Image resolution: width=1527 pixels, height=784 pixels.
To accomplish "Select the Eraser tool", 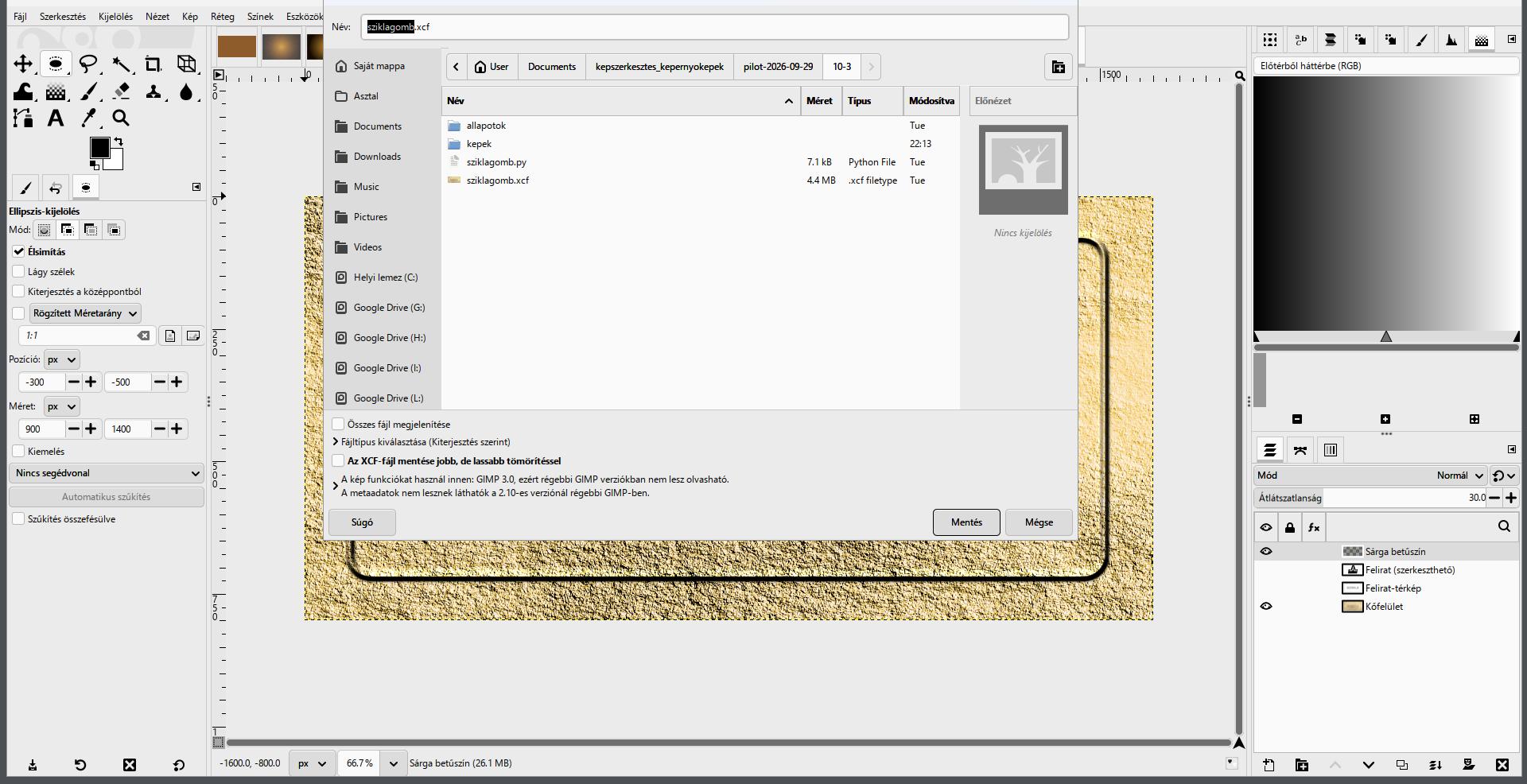I will click(x=121, y=91).
